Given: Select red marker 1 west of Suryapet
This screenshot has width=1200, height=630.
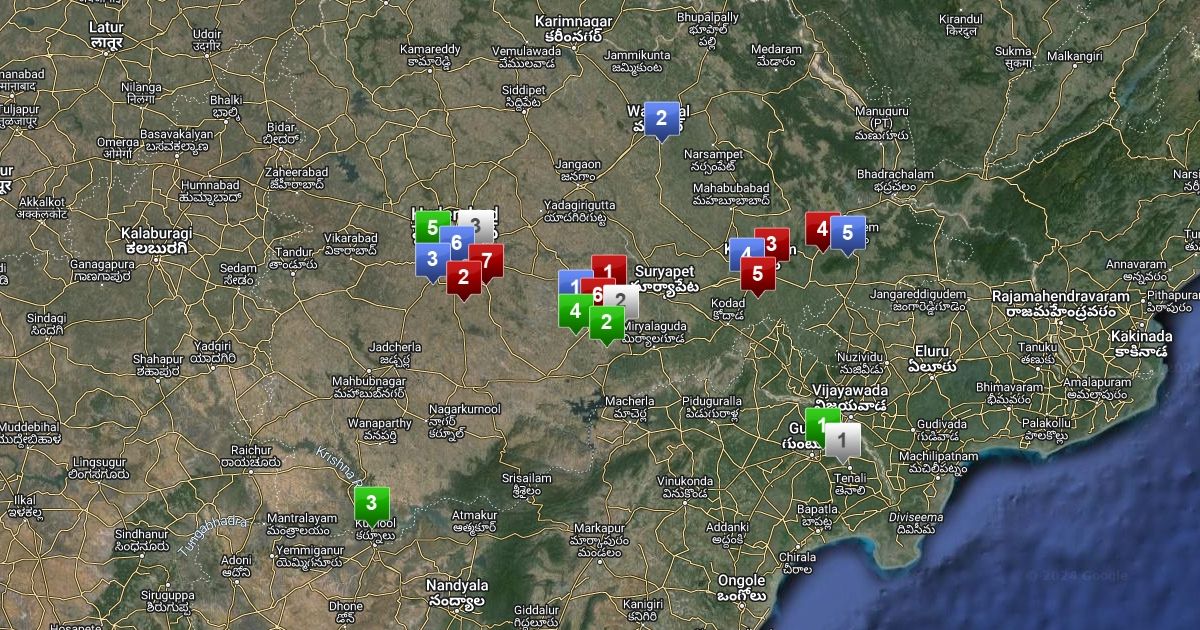Looking at the screenshot, I should coord(609,270).
